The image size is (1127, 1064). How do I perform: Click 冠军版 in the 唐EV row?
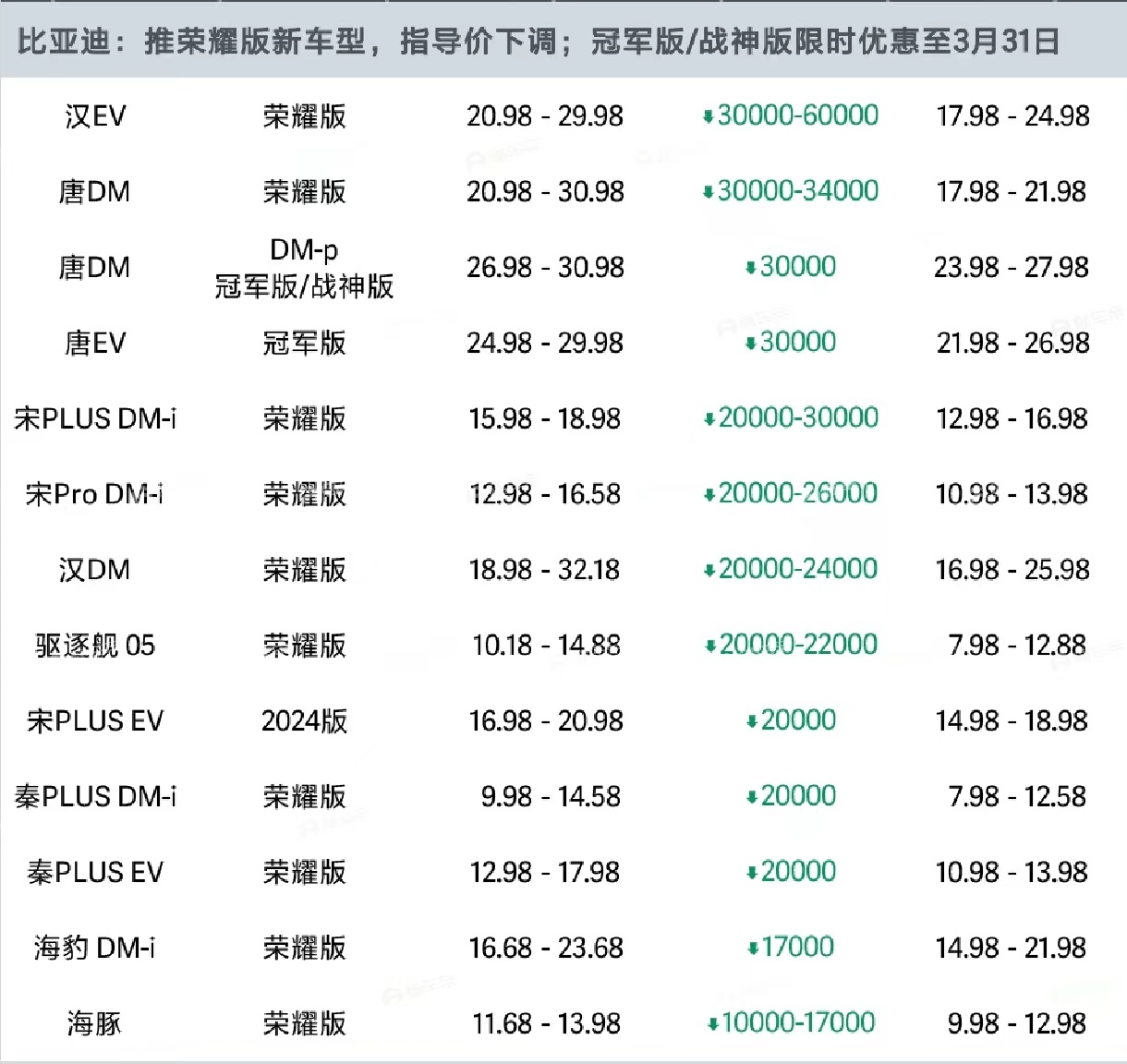(x=304, y=344)
